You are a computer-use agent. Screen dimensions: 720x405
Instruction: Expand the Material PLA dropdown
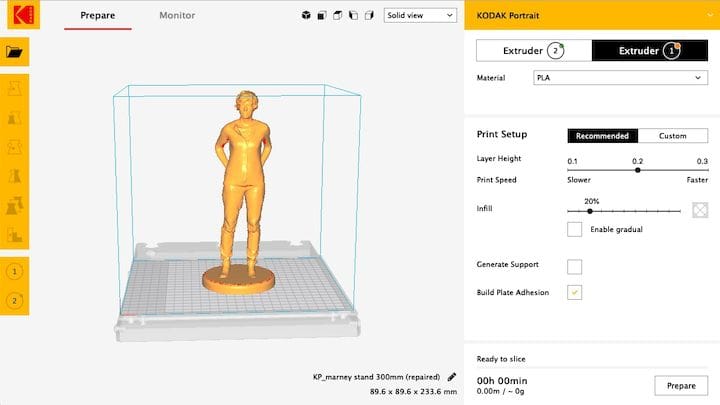(x=621, y=77)
